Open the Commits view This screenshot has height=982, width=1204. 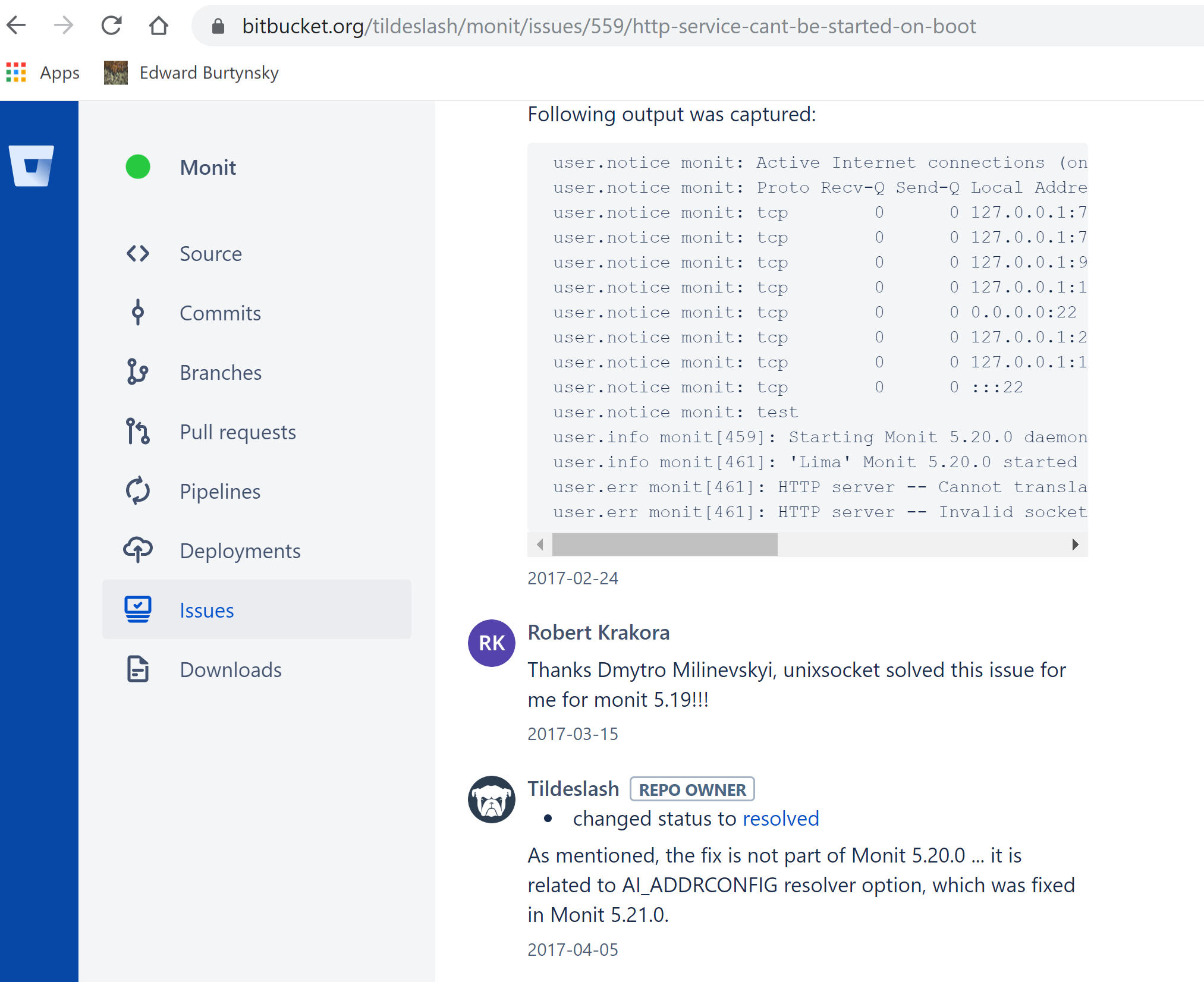[x=219, y=313]
